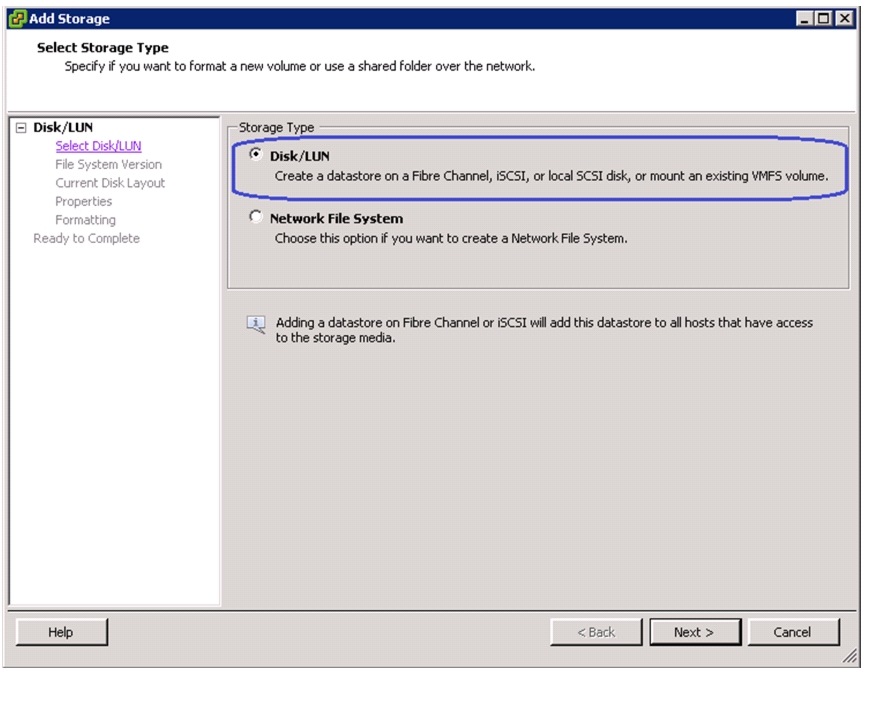Screen dimensions: 870x707
Task: Click the Network File System option label
Action: (x=336, y=219)
